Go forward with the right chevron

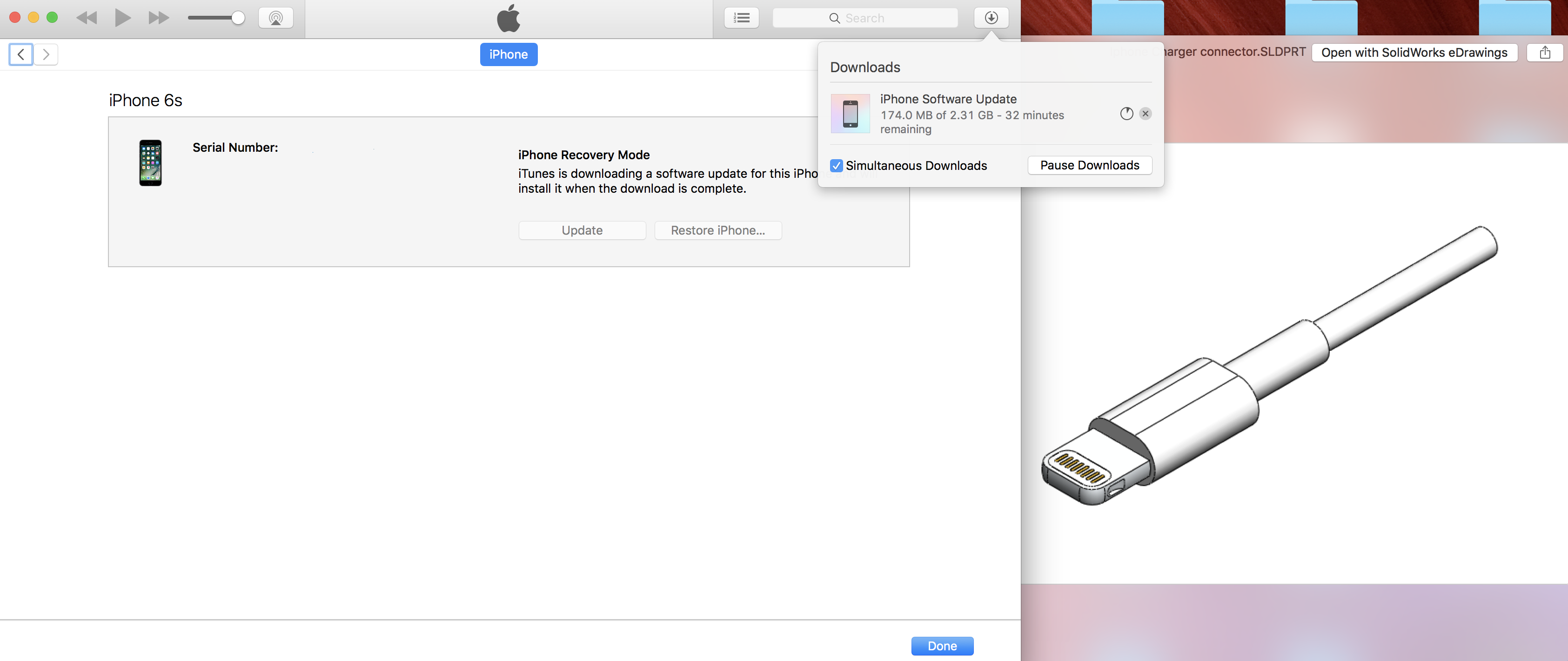pyautogui.click(x=46, y=54)
